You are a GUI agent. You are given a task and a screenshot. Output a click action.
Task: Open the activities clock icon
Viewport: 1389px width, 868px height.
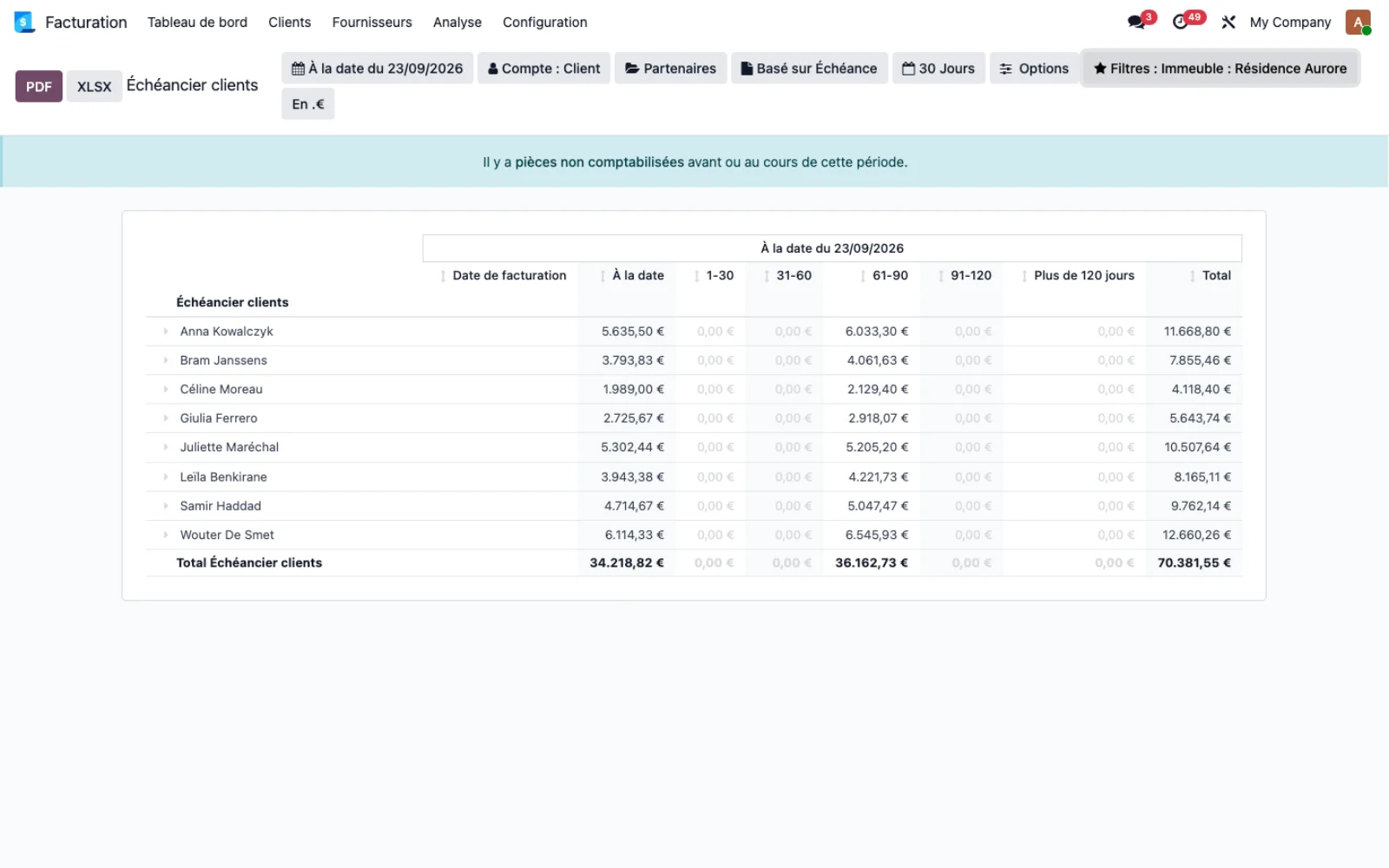click(1181, 22)
